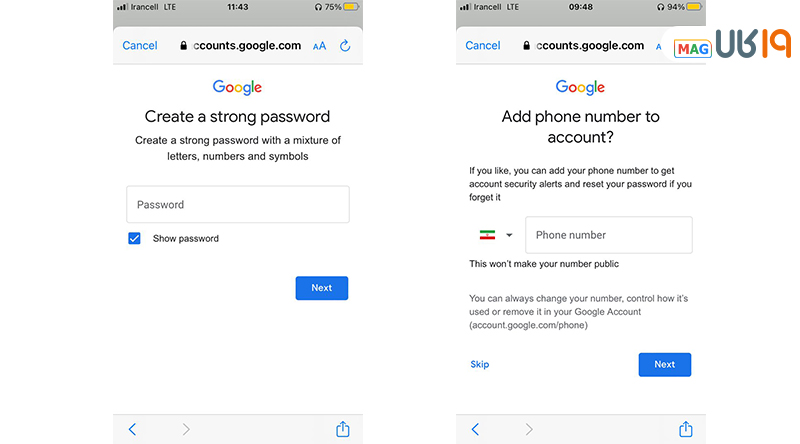Click the MAG logo in the corner
Viewport: 800px width, 444px height.
click(x=692, y=48)
